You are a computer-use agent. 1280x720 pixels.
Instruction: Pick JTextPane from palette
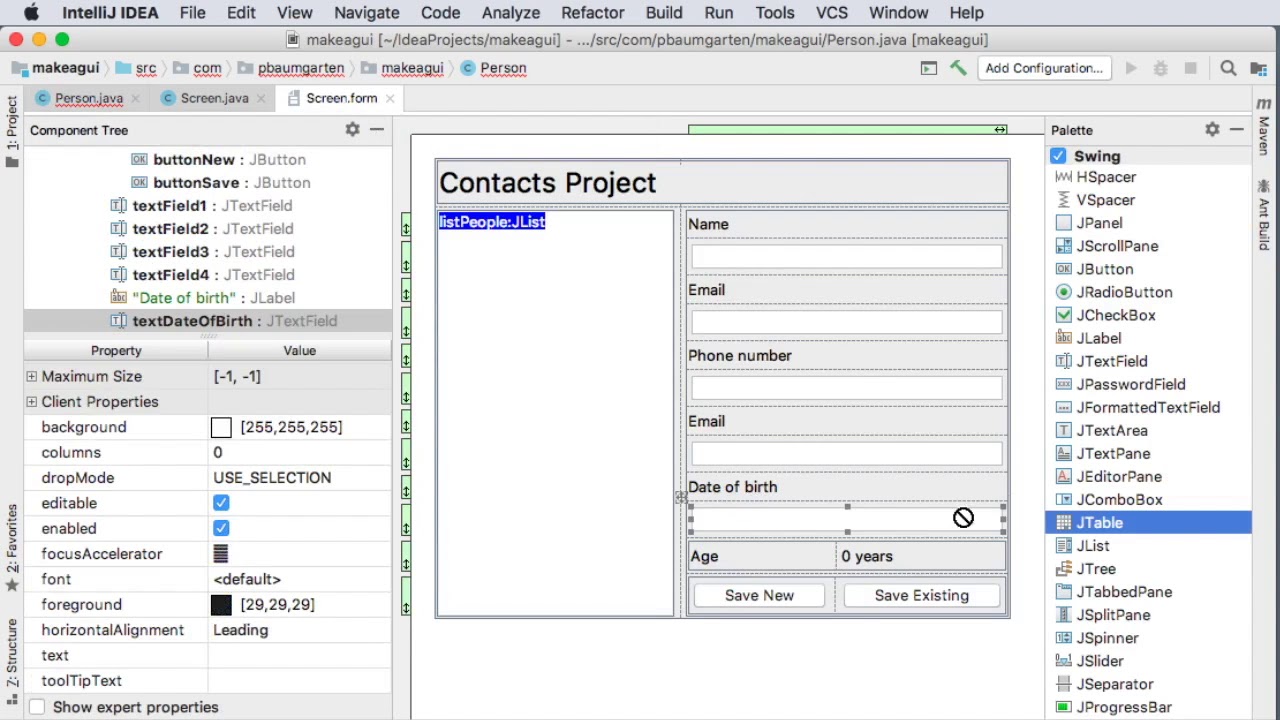[x=1113, y=453]
